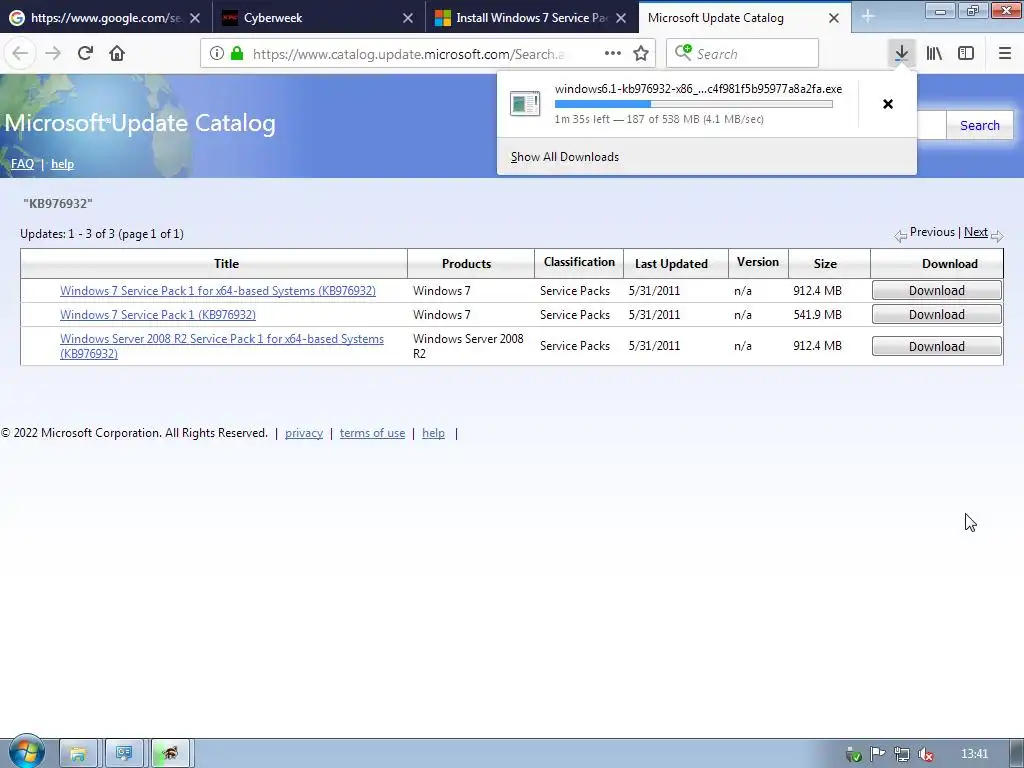Show All Downloads in the panel
Screen dimensions: 1024x768
pyautogui.click(x=565, y=157)
